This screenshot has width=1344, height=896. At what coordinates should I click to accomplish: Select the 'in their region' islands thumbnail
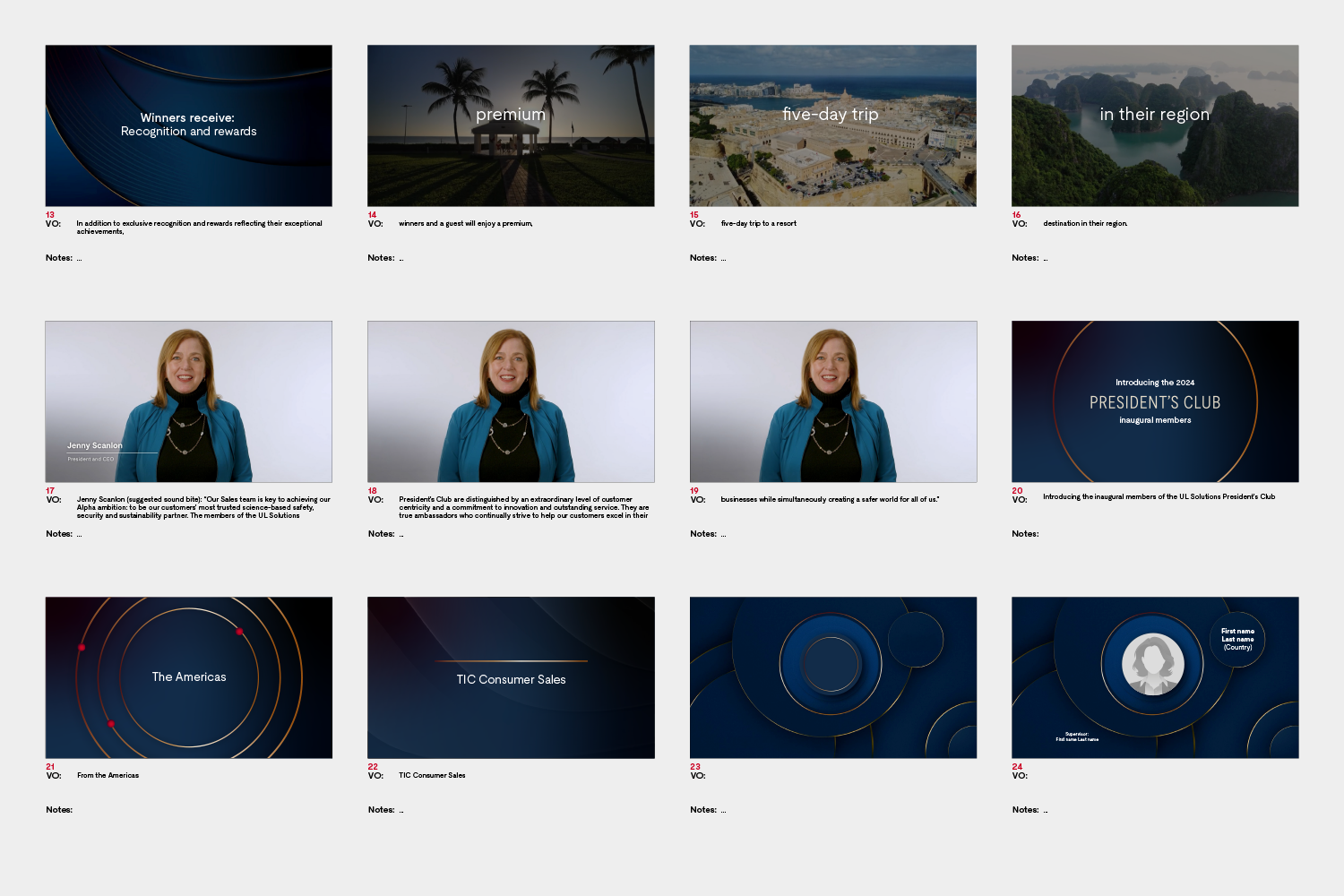point(1155,125)
